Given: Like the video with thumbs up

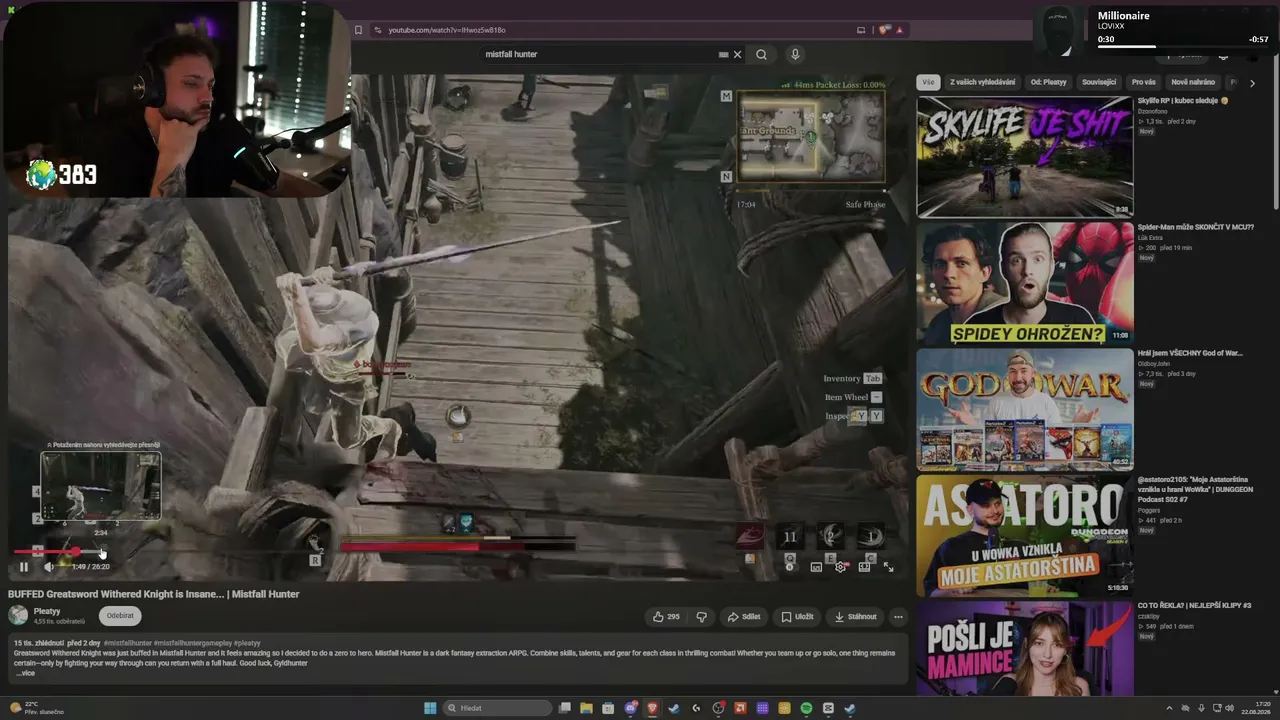Looking at the screenshot, I should (666, 617).
